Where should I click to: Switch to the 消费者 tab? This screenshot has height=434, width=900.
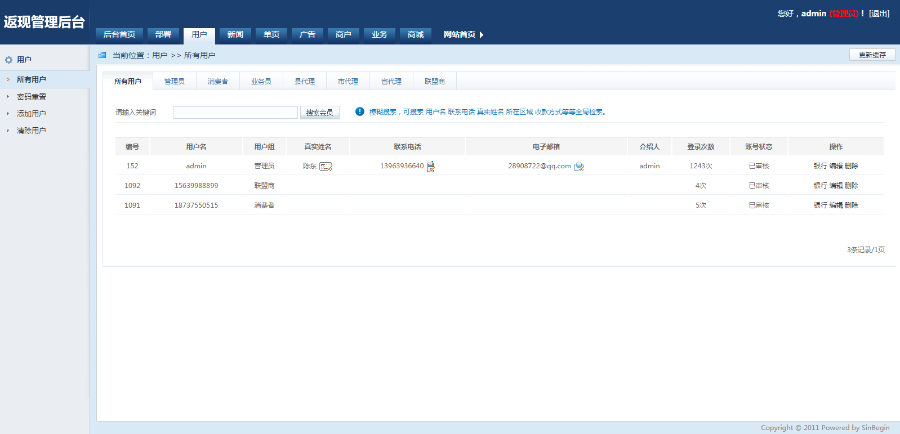[218, 82]
